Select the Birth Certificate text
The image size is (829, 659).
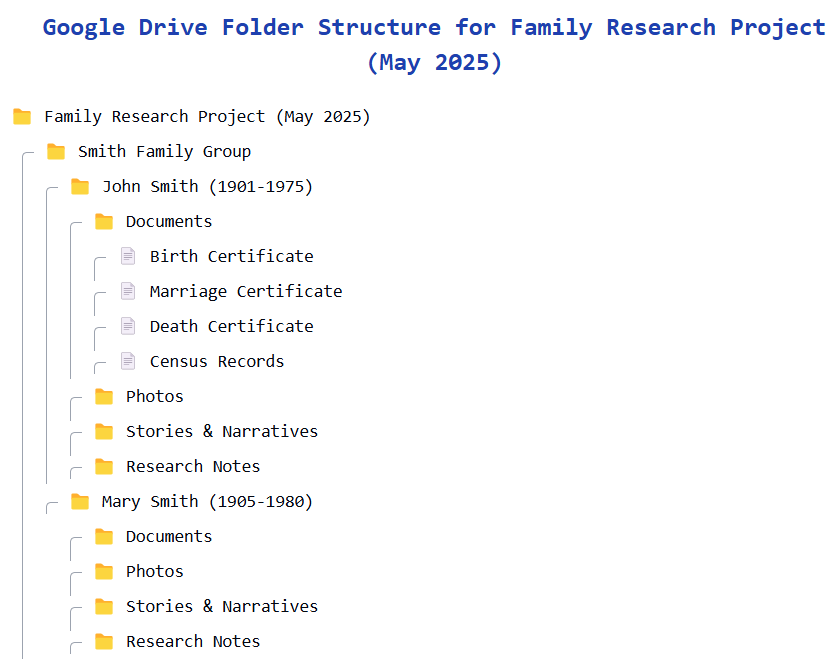click(232, 257)
